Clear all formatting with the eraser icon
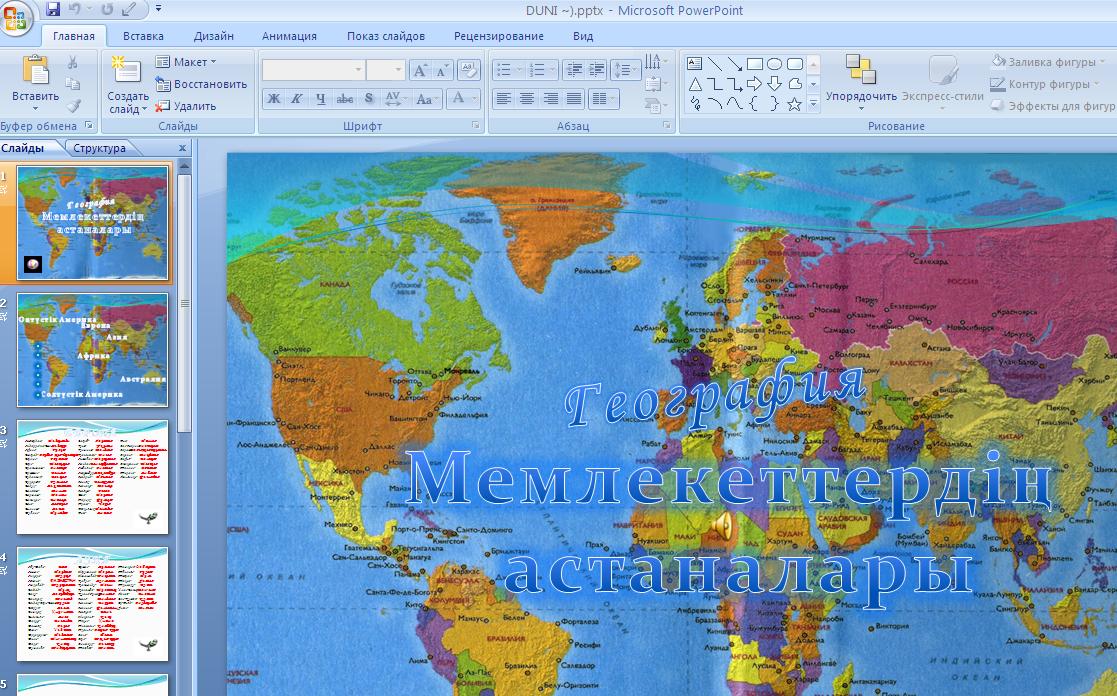Screen dimensions: 1117x696 click(469, 70)
